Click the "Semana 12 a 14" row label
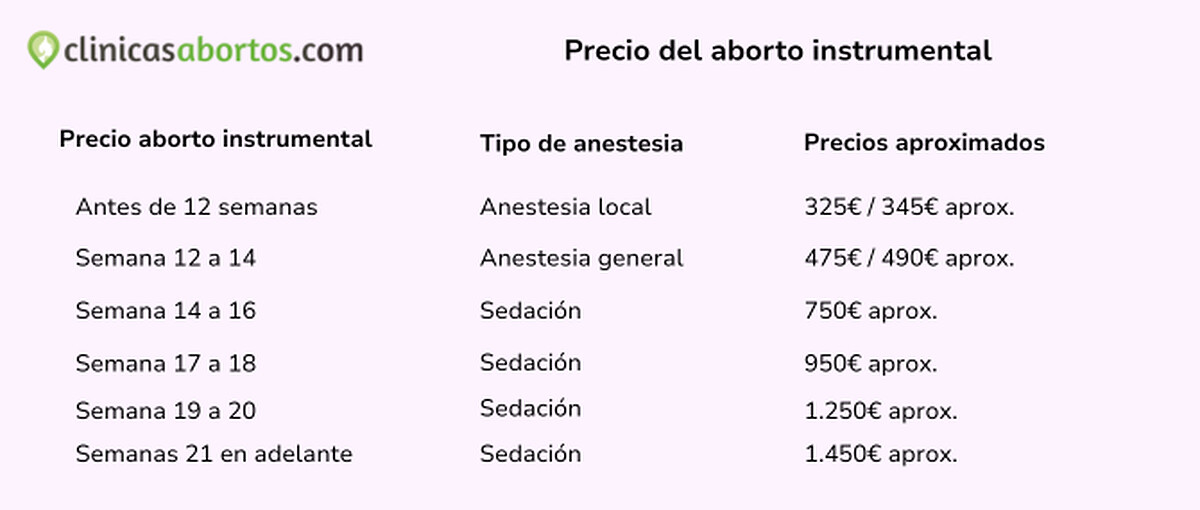 (165, 258)
